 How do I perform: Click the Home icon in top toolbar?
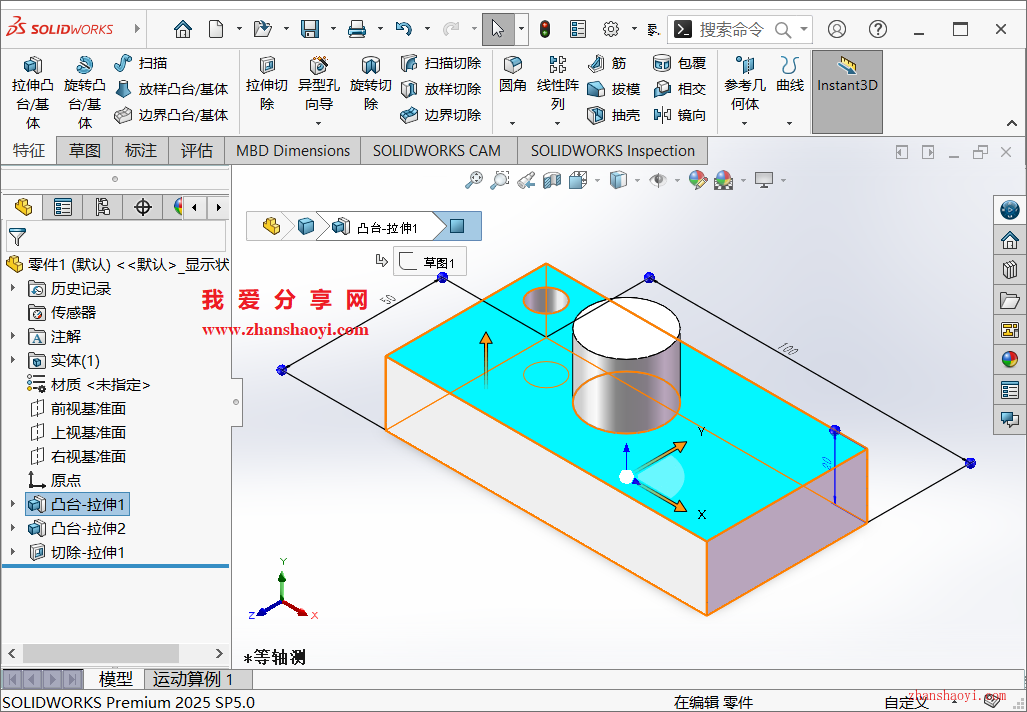[x=183, y=29]
